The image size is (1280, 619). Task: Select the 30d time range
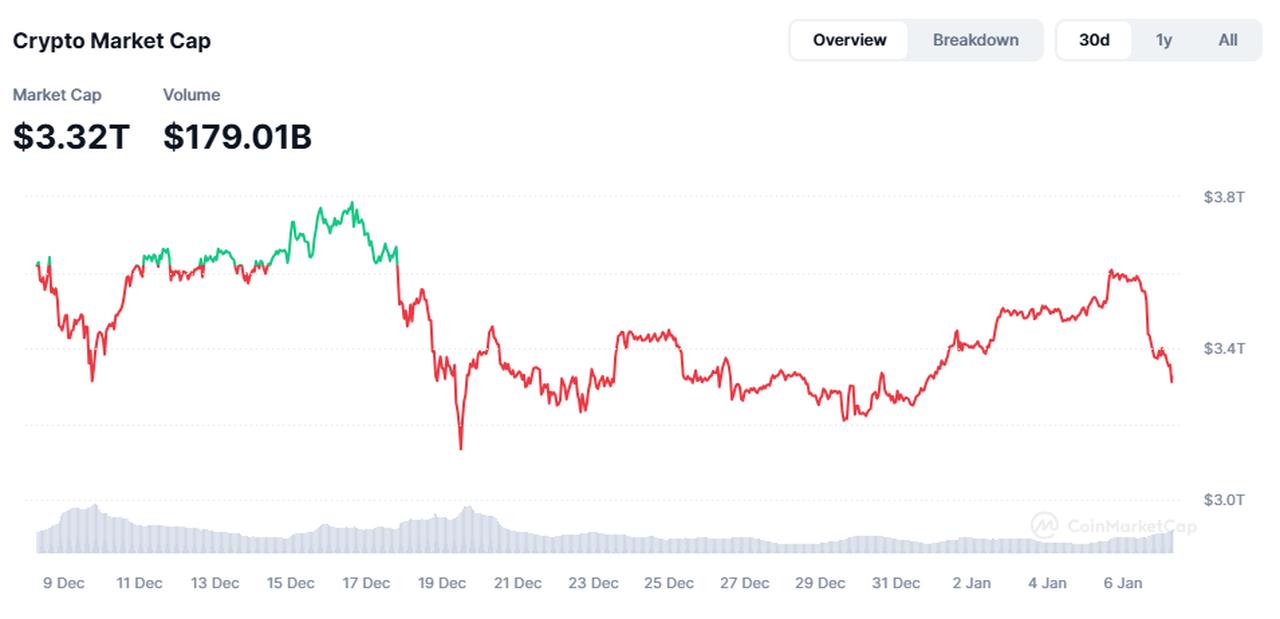pyautogui.click(x=1093, y=40)
